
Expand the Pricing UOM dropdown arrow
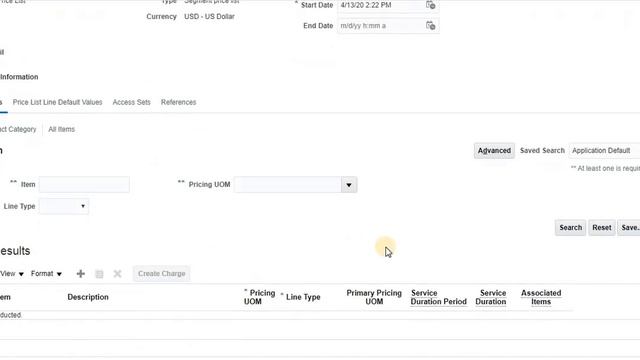(x=349, y=185)
